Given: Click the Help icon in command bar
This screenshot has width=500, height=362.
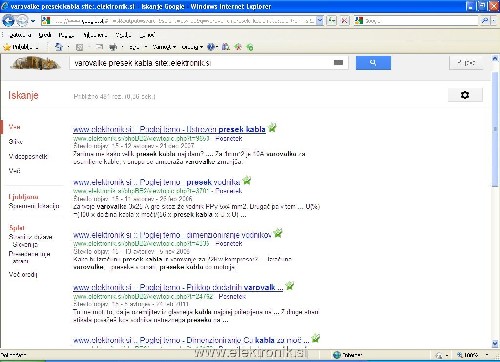Looking at the screenshot, I should (211, 47).
